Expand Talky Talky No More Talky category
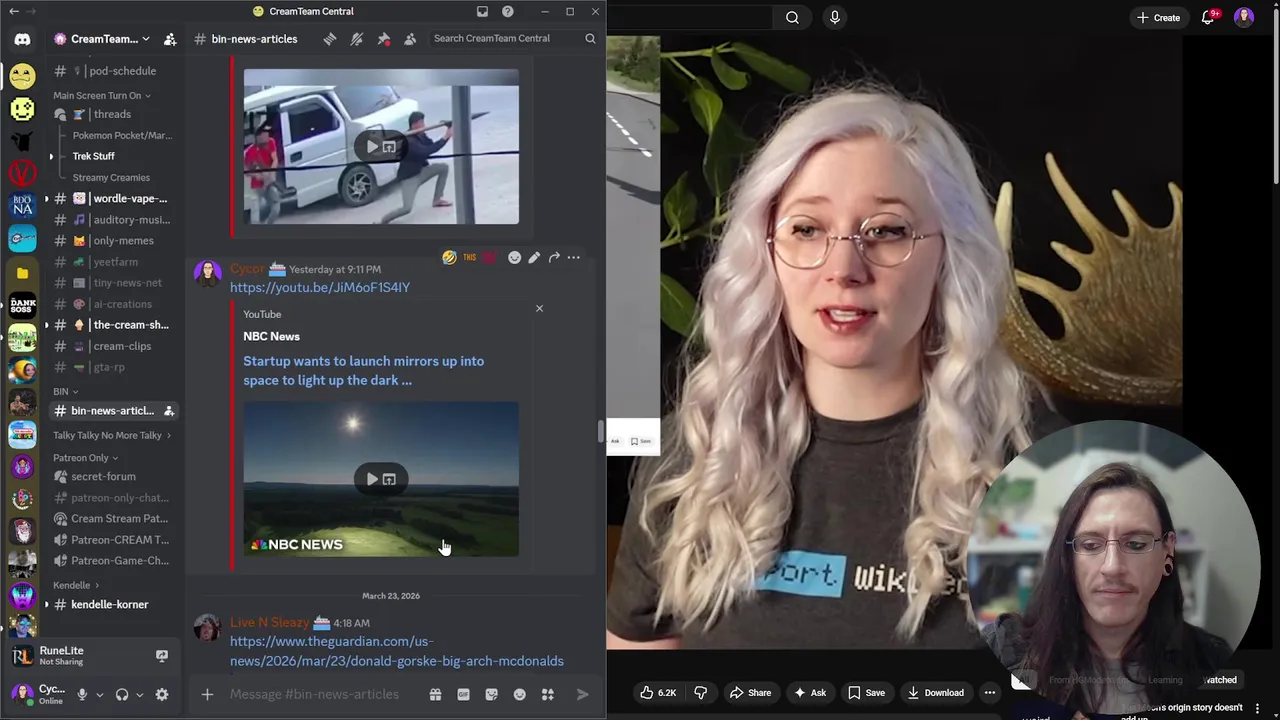1280x720 pixels. coord(111,435)
